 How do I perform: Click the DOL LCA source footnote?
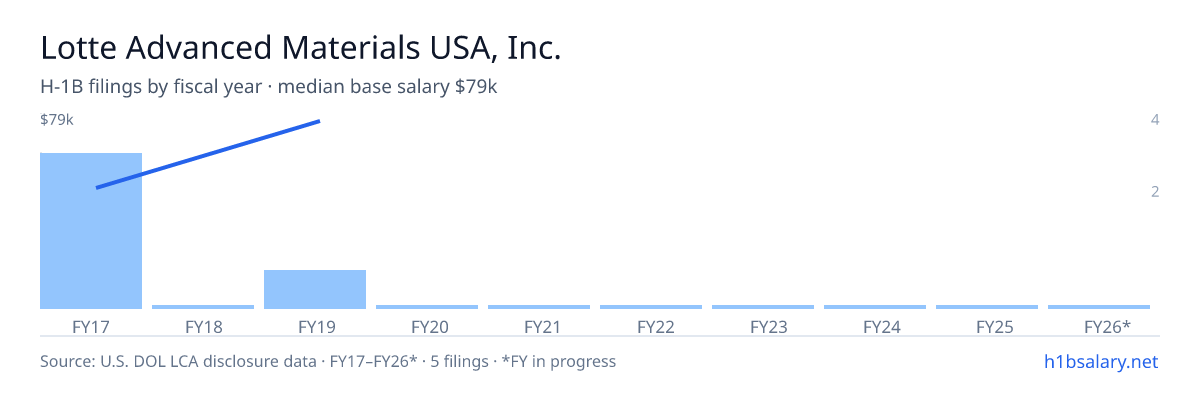pos(328,361)
